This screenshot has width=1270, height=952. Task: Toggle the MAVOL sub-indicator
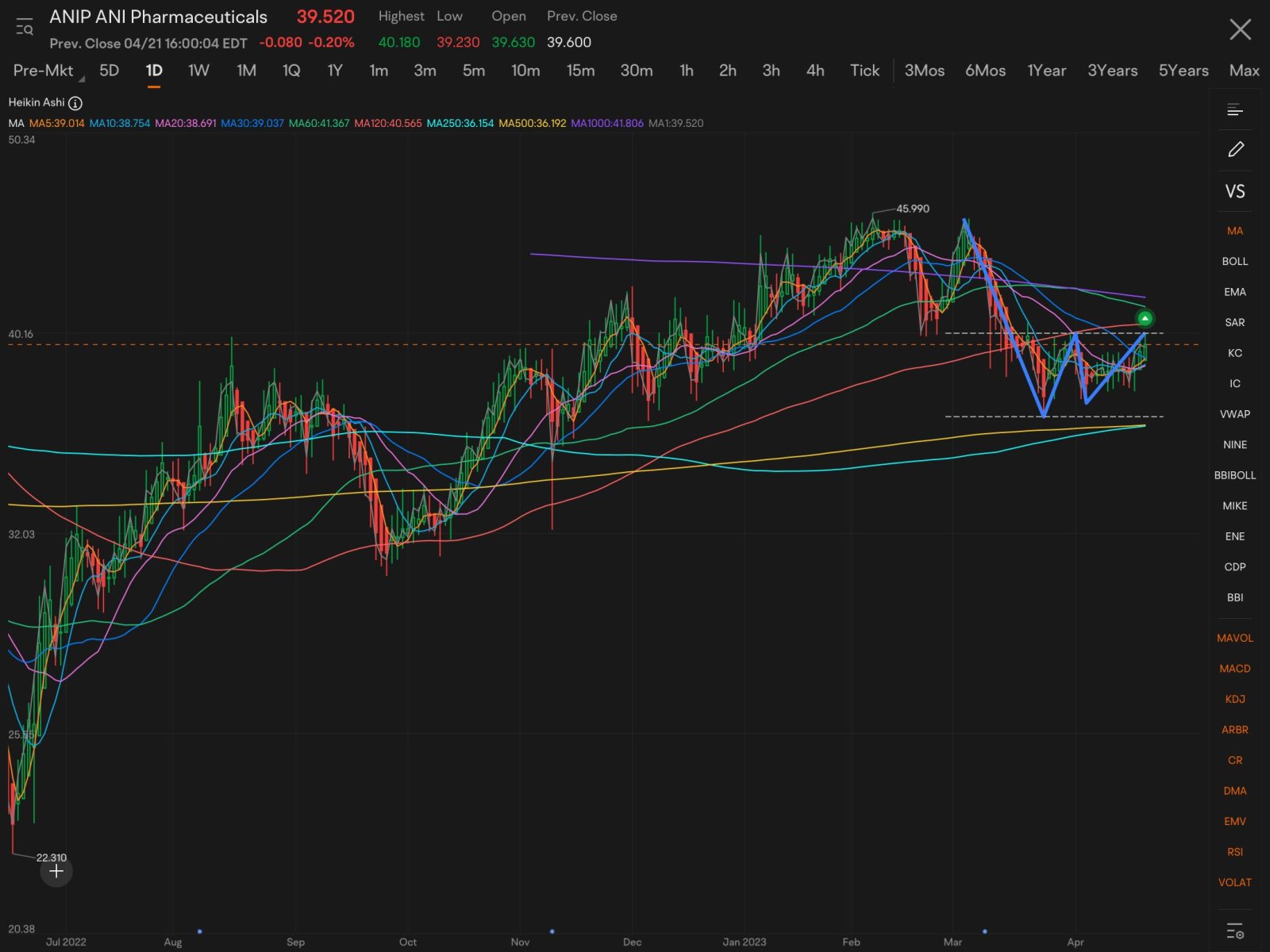coord(1235,638)
